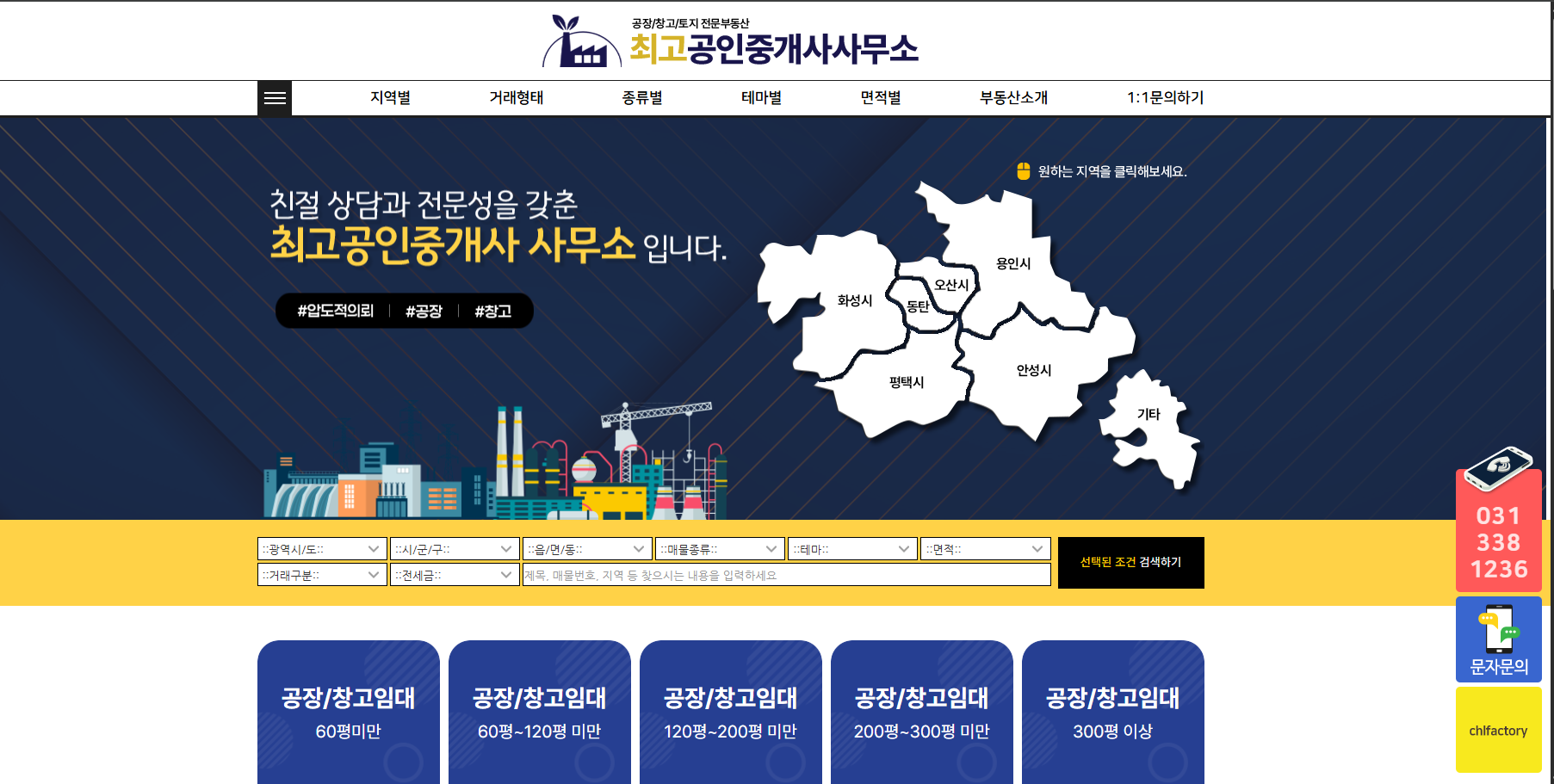Open the 면적 dropdown
The height and width of the screenshot is (784, 1554).
point(985,549)
